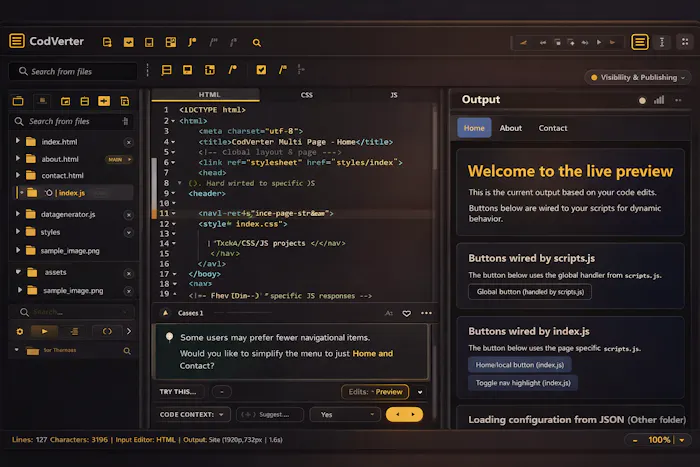Image resolution: width=700 pixels, height=467 pixels.
Task: Click the Suggest... input field
Action: click(270, 414)
